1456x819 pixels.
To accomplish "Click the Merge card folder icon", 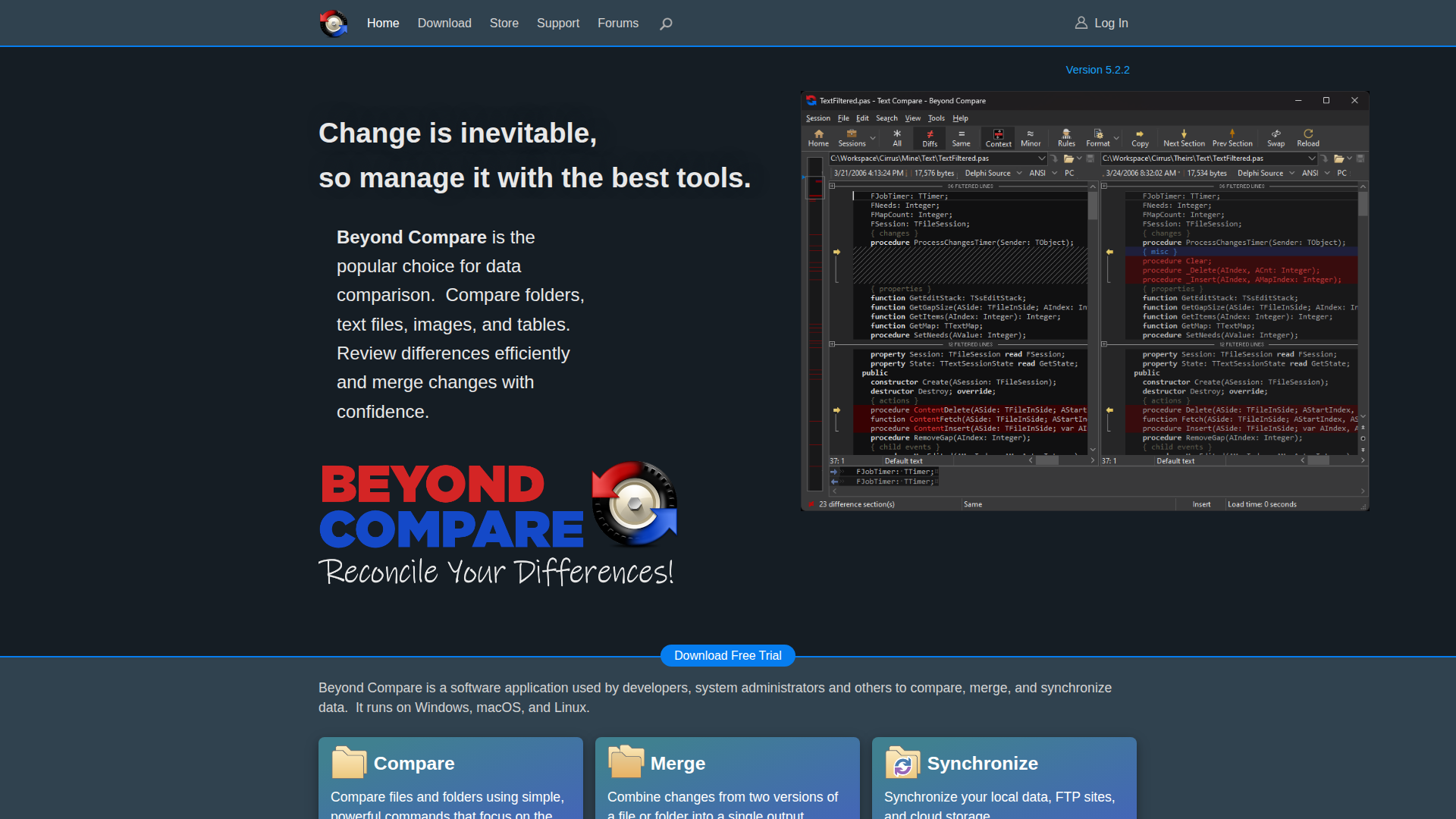I will coord(626,761).
